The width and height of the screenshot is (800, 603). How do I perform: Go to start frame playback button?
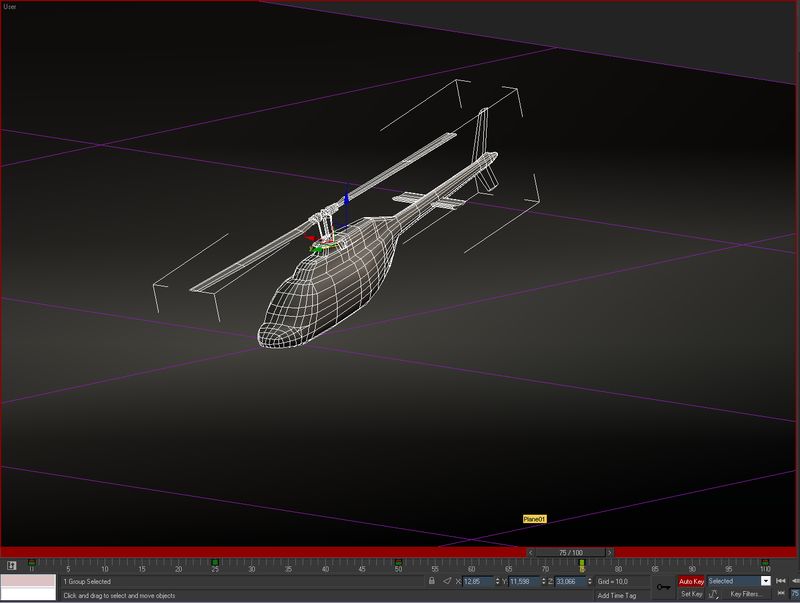(x=780, y=581)
